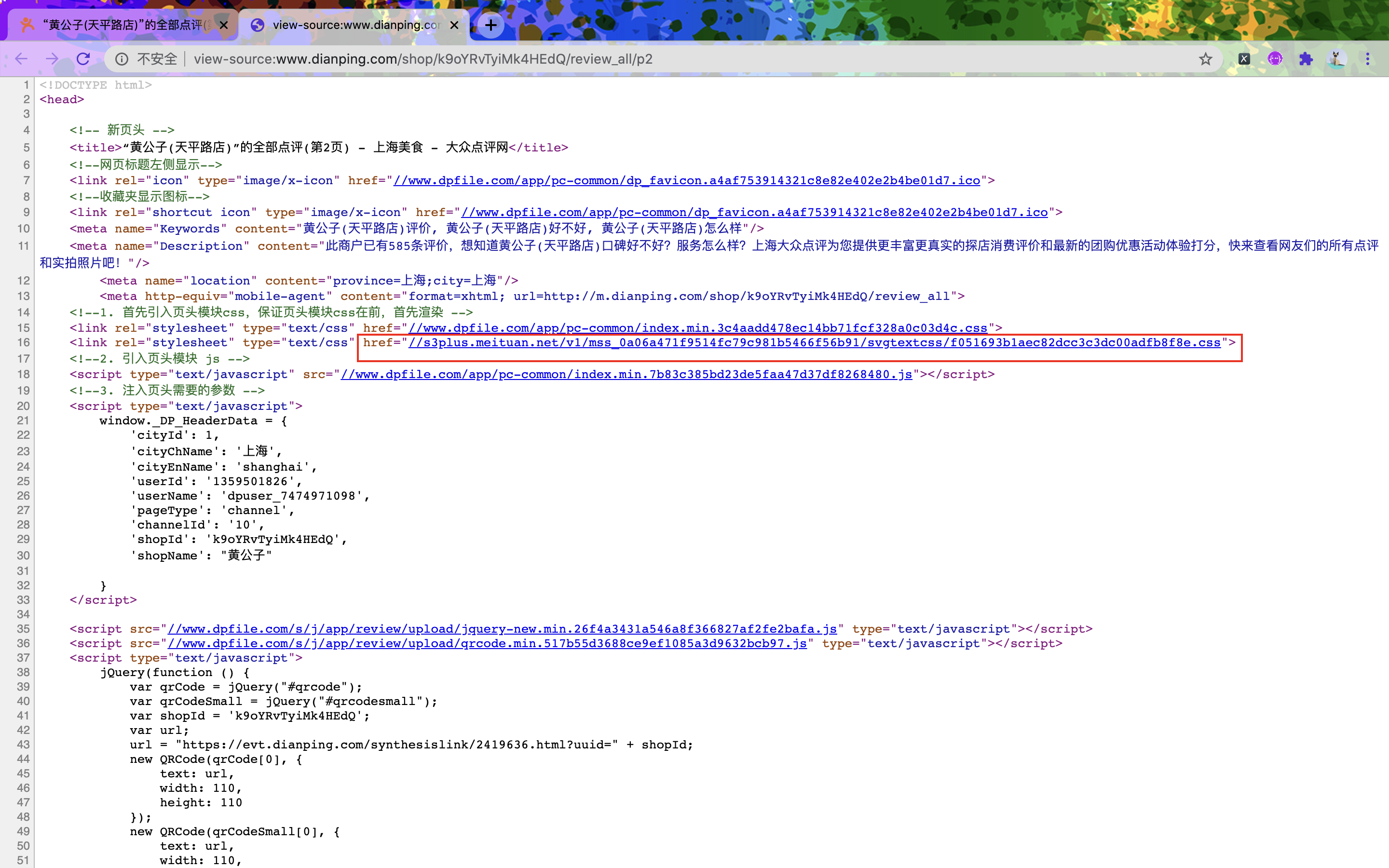Click the 'shopId': 'k9oYRvTyiMk4HEdQ' line
Screen dimensions: 1389x868
tap(239, 539)
